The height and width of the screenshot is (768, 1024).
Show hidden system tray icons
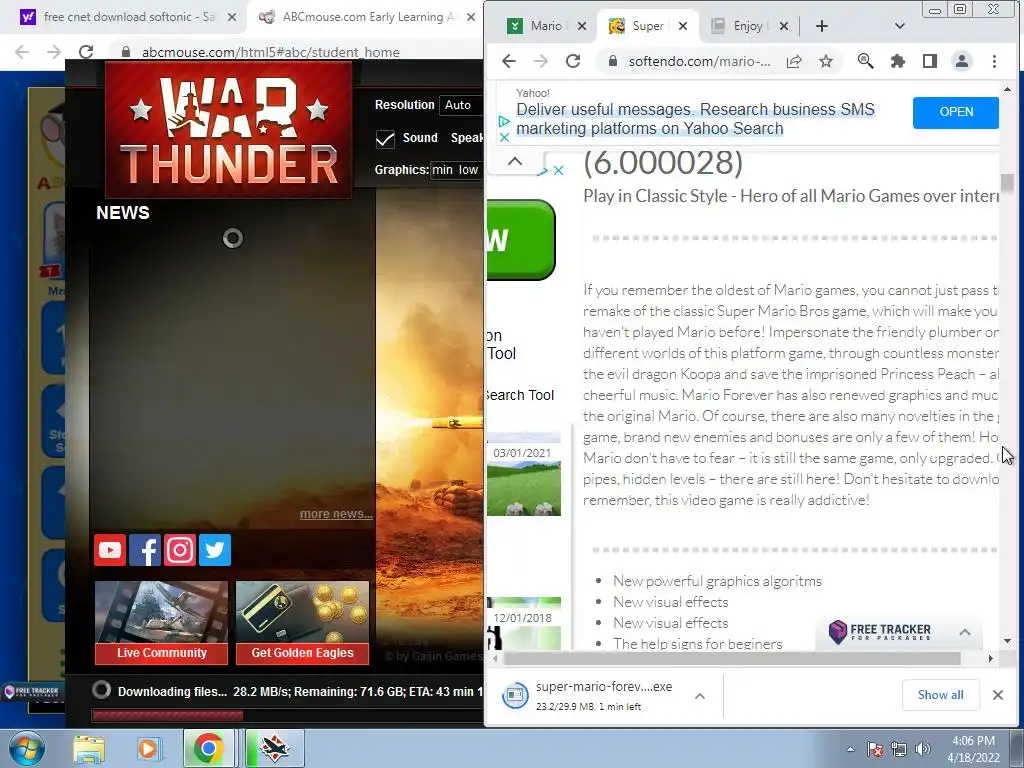[x=850, y=749]
